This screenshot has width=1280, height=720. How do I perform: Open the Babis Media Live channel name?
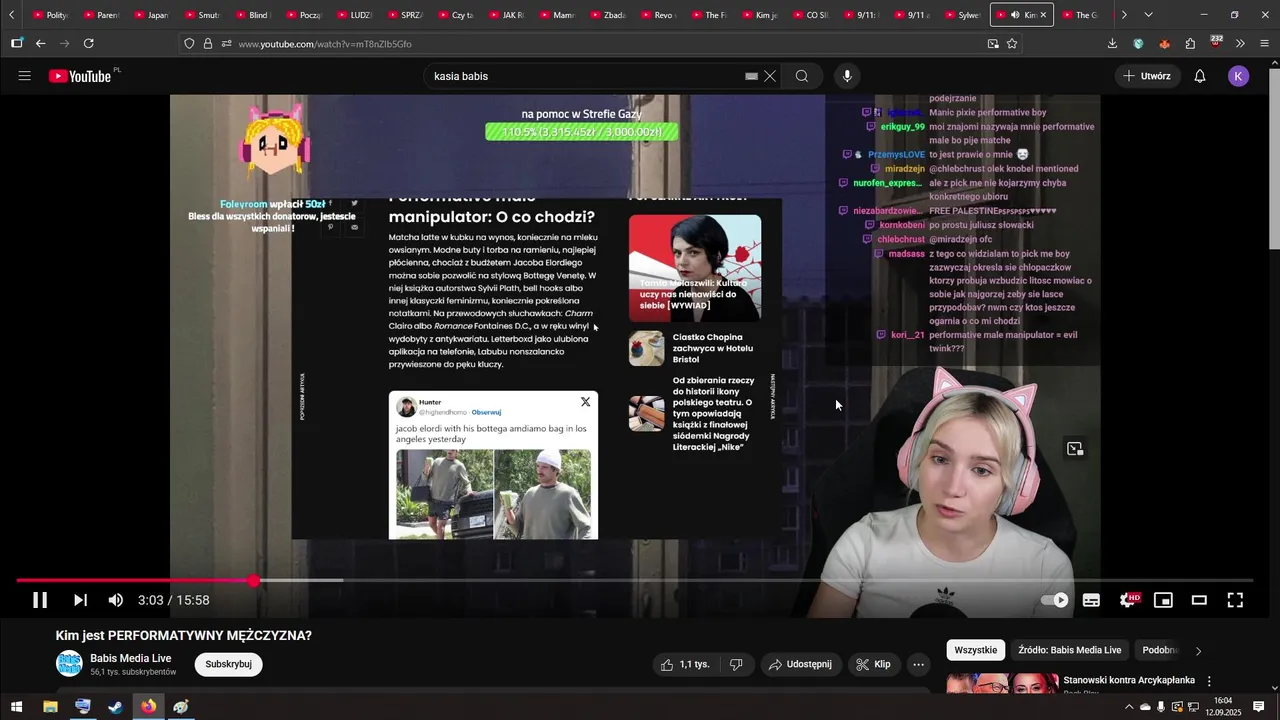tap(131, 658)
